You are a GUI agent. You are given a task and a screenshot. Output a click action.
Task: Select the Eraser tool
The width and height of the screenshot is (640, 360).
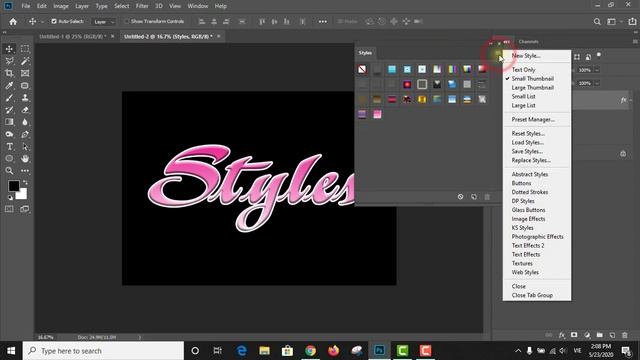25,110
